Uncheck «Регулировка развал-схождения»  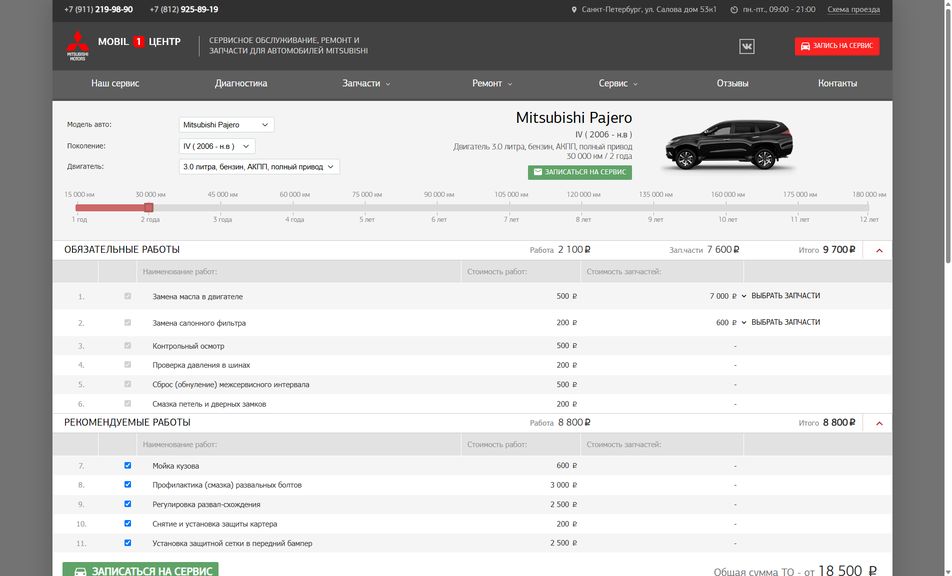[128, 504]
